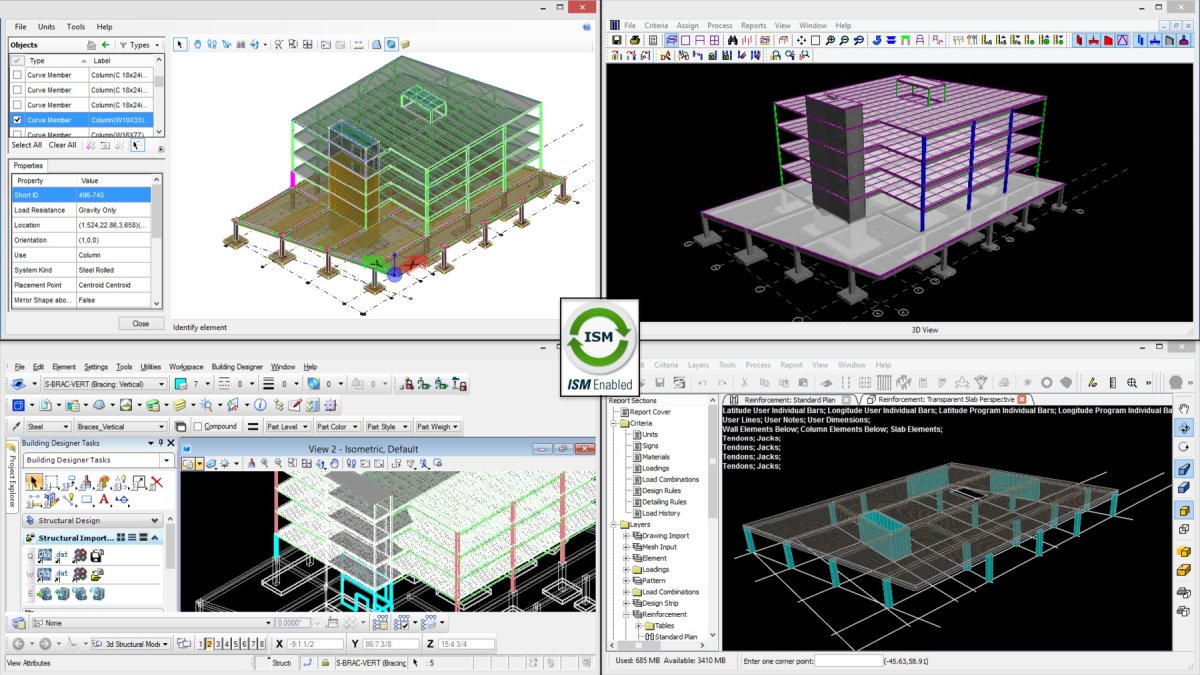Image resolution: width=1200 pixels, height=675 pixels.
Task: Activate the Rotate View tool
Action: (319, 463)
